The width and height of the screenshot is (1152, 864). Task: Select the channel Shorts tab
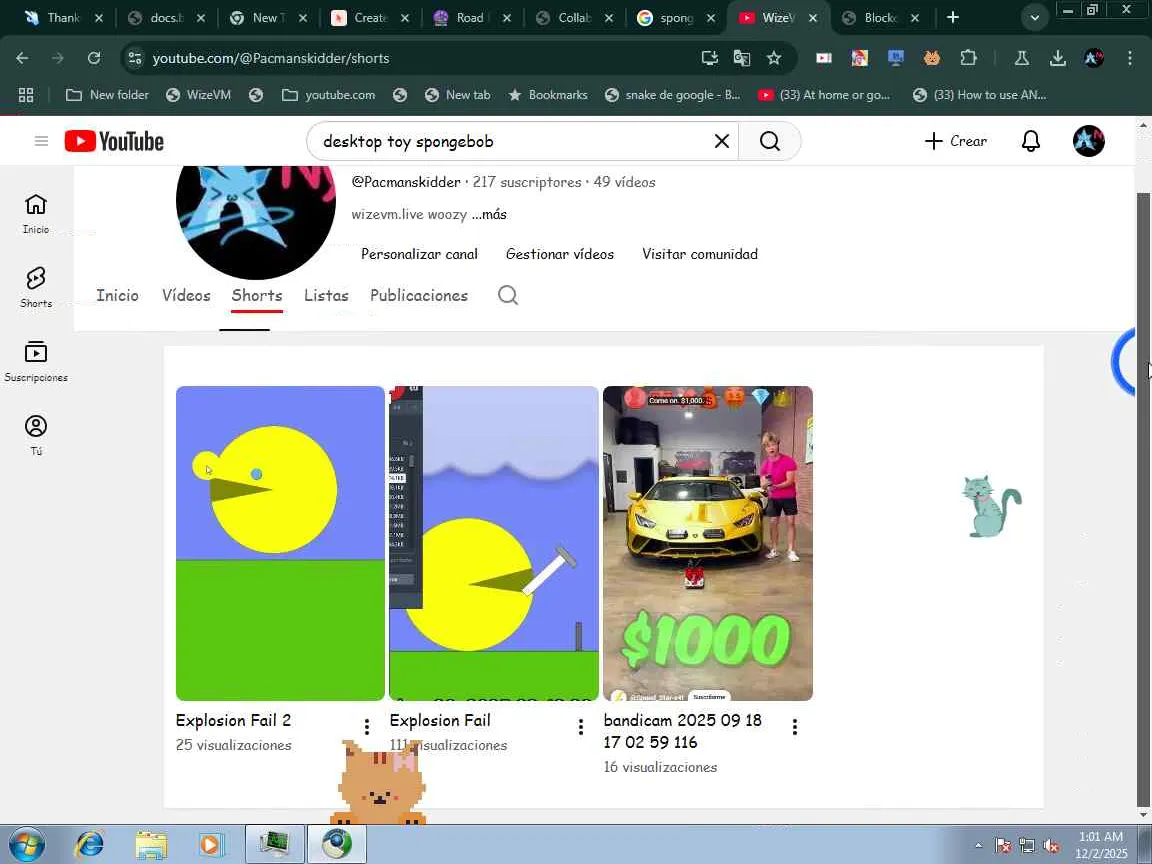point(257,295)
